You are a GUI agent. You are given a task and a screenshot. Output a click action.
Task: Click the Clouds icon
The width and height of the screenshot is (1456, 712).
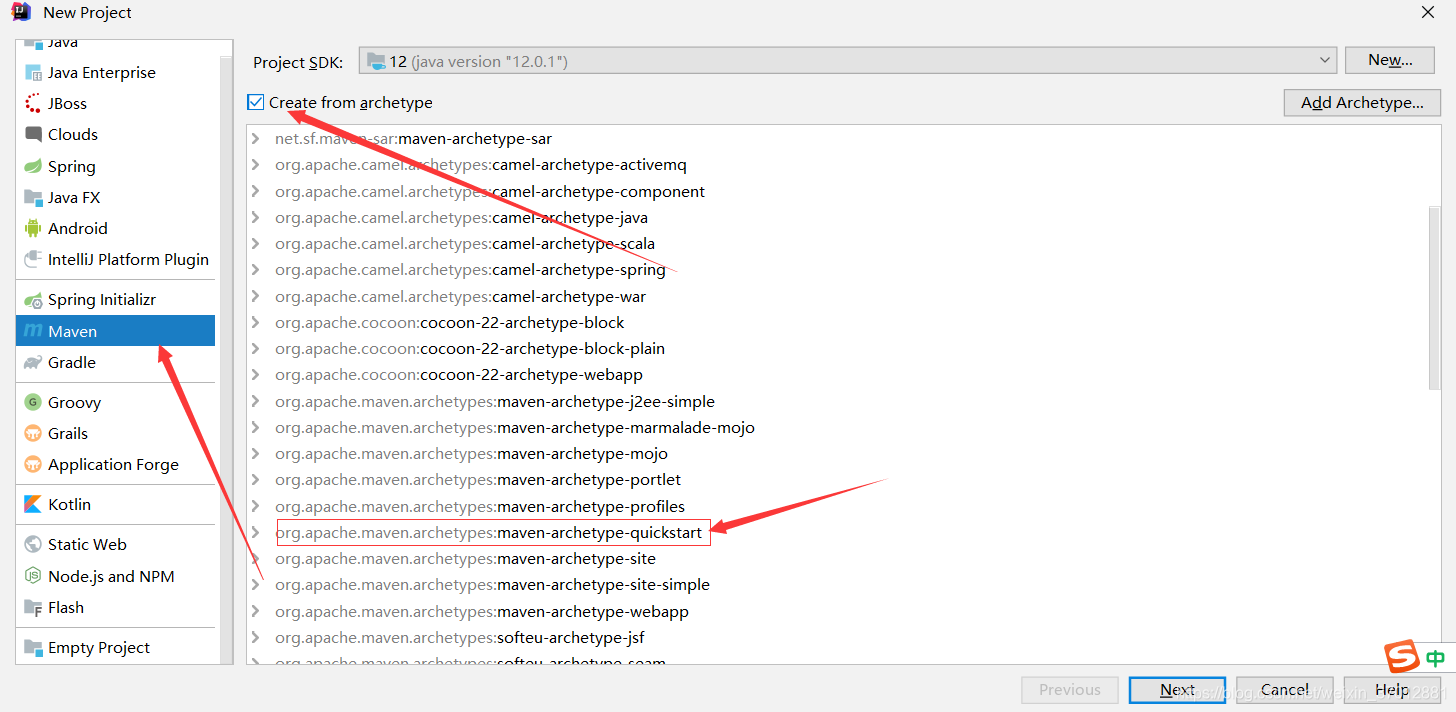click(x=33, y=135)
